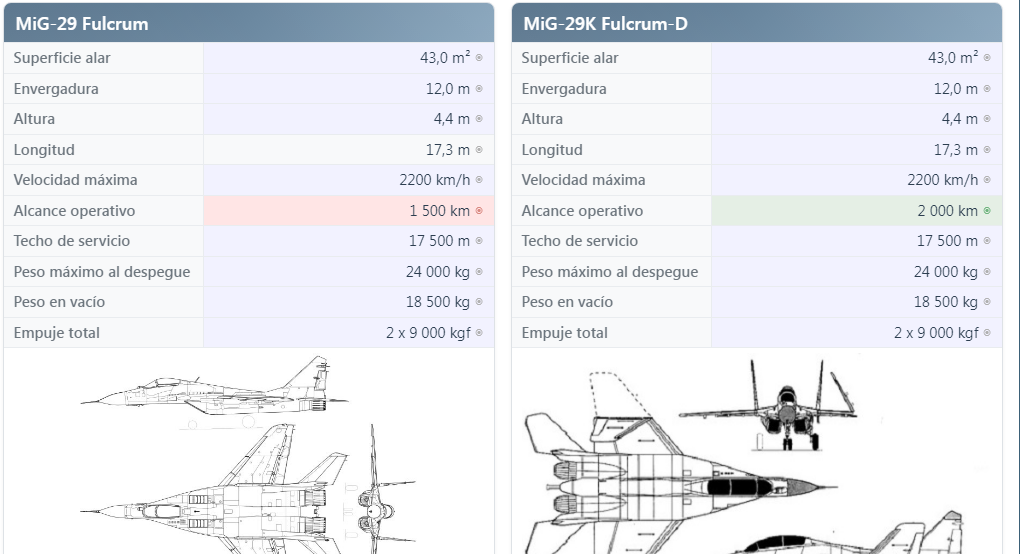Click the MiG-29K Peso máximo al despegue label
Image resolution: width=1020 pixels, height=554 pixels.
point(610,272)
